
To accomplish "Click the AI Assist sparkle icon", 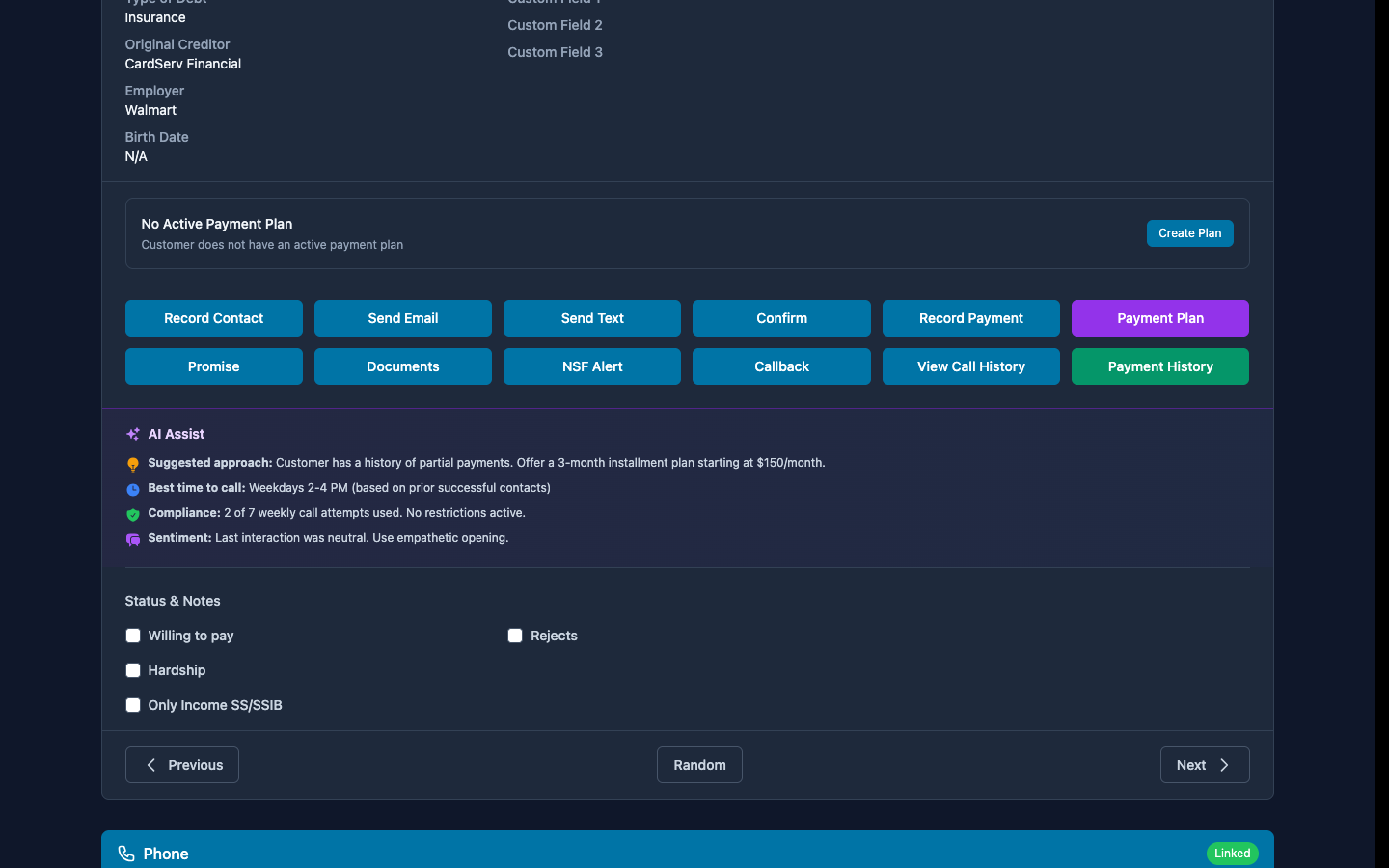I will 133,435.
